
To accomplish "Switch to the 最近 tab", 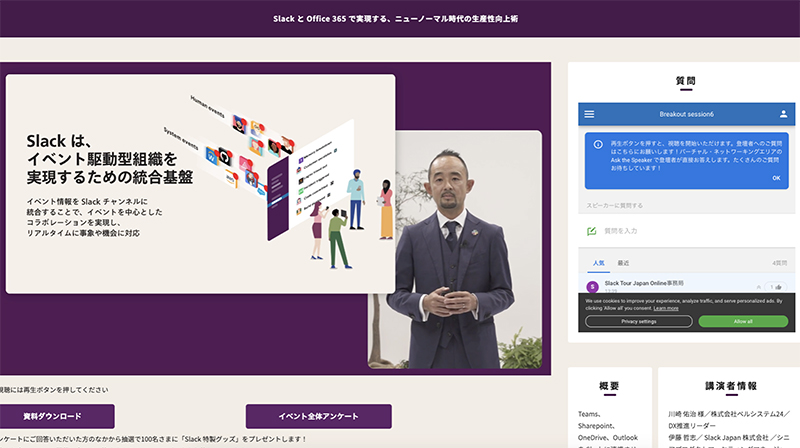I will (623, 263).
